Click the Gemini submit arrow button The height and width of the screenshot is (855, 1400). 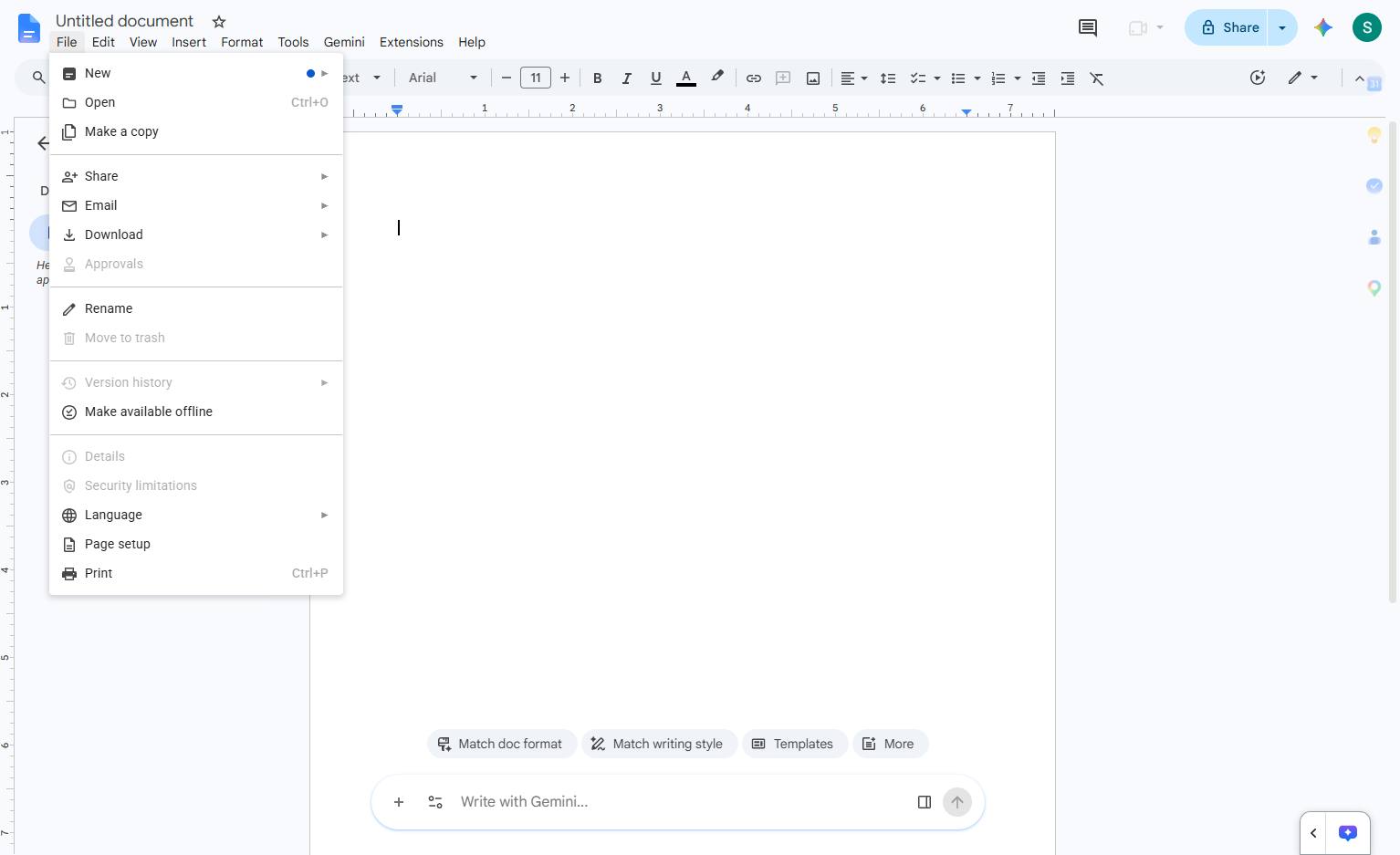957,802
